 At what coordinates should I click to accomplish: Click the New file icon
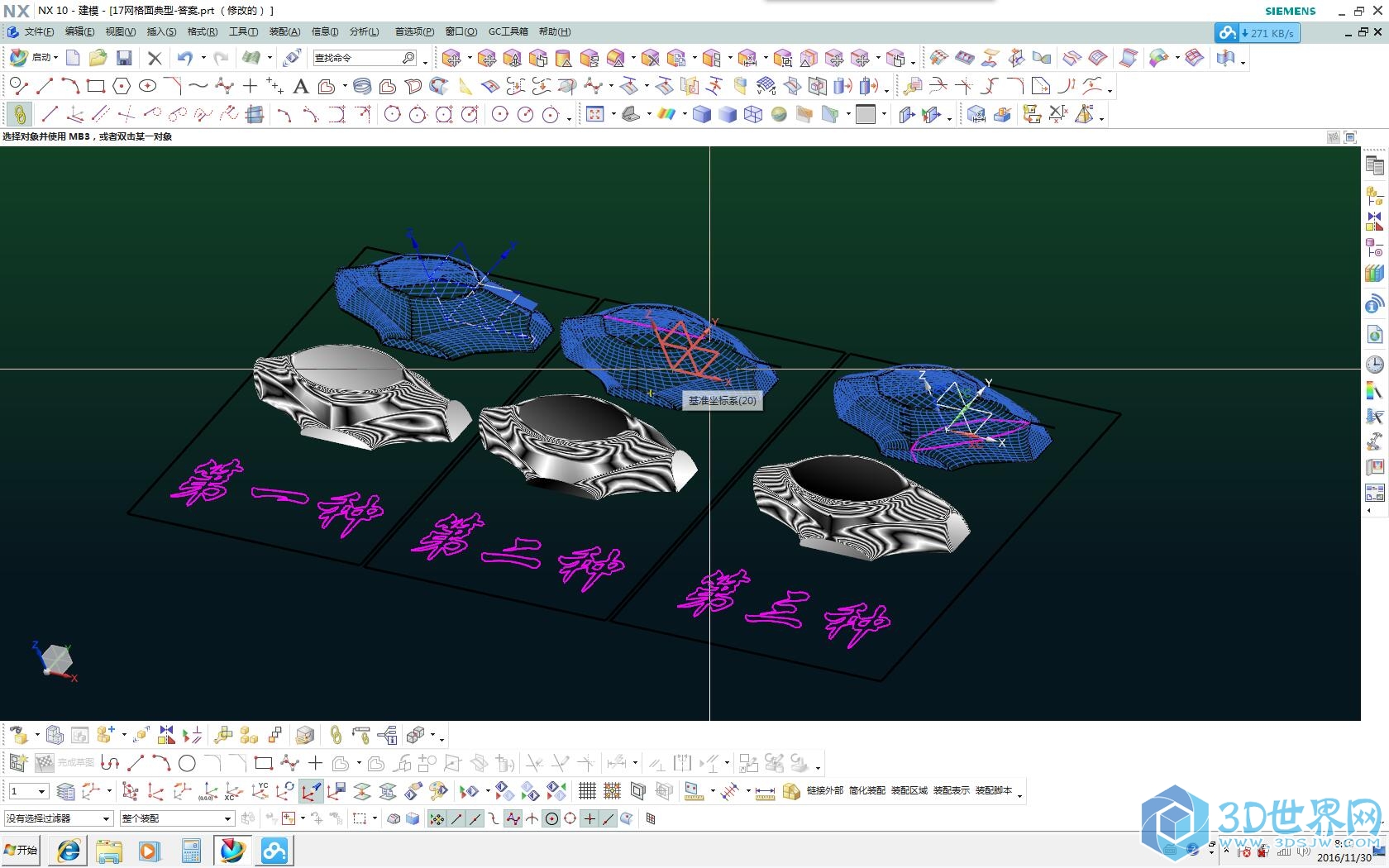coord(73,58)
